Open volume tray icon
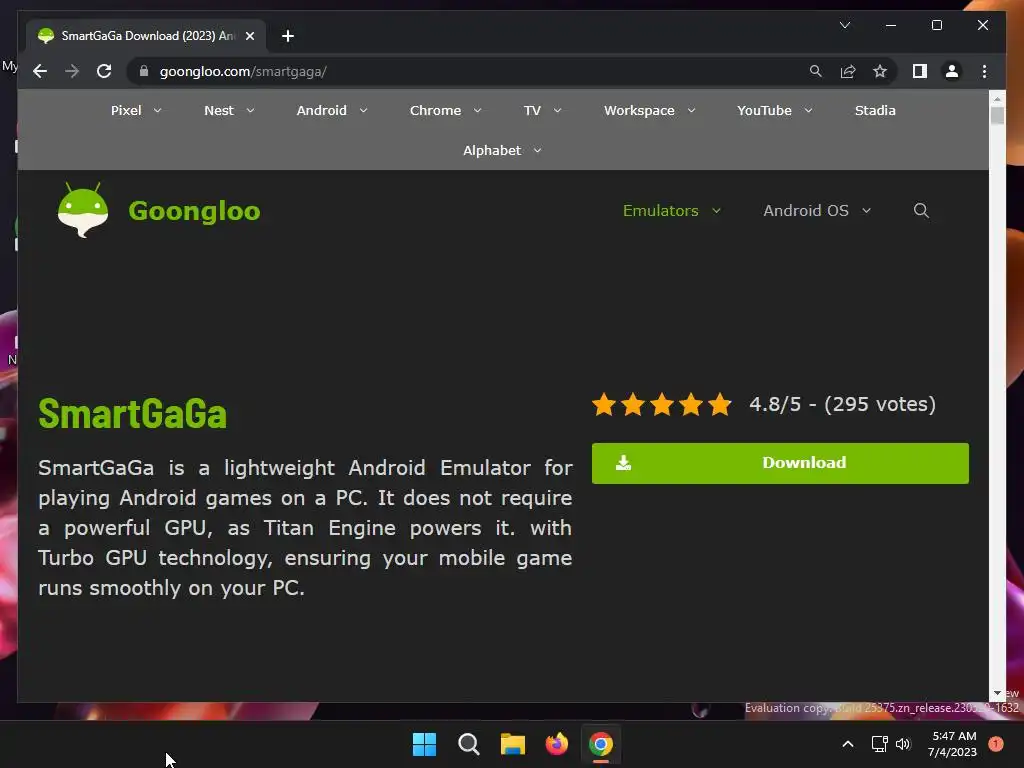 tap(903, 744)
